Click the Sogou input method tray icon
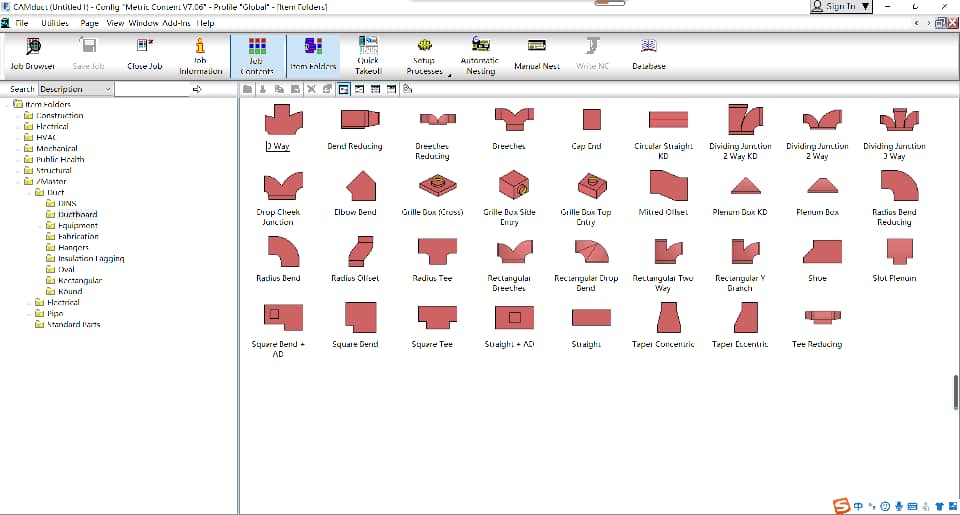The width and height of the screenshot is (960, 515). tap(841, 506)
